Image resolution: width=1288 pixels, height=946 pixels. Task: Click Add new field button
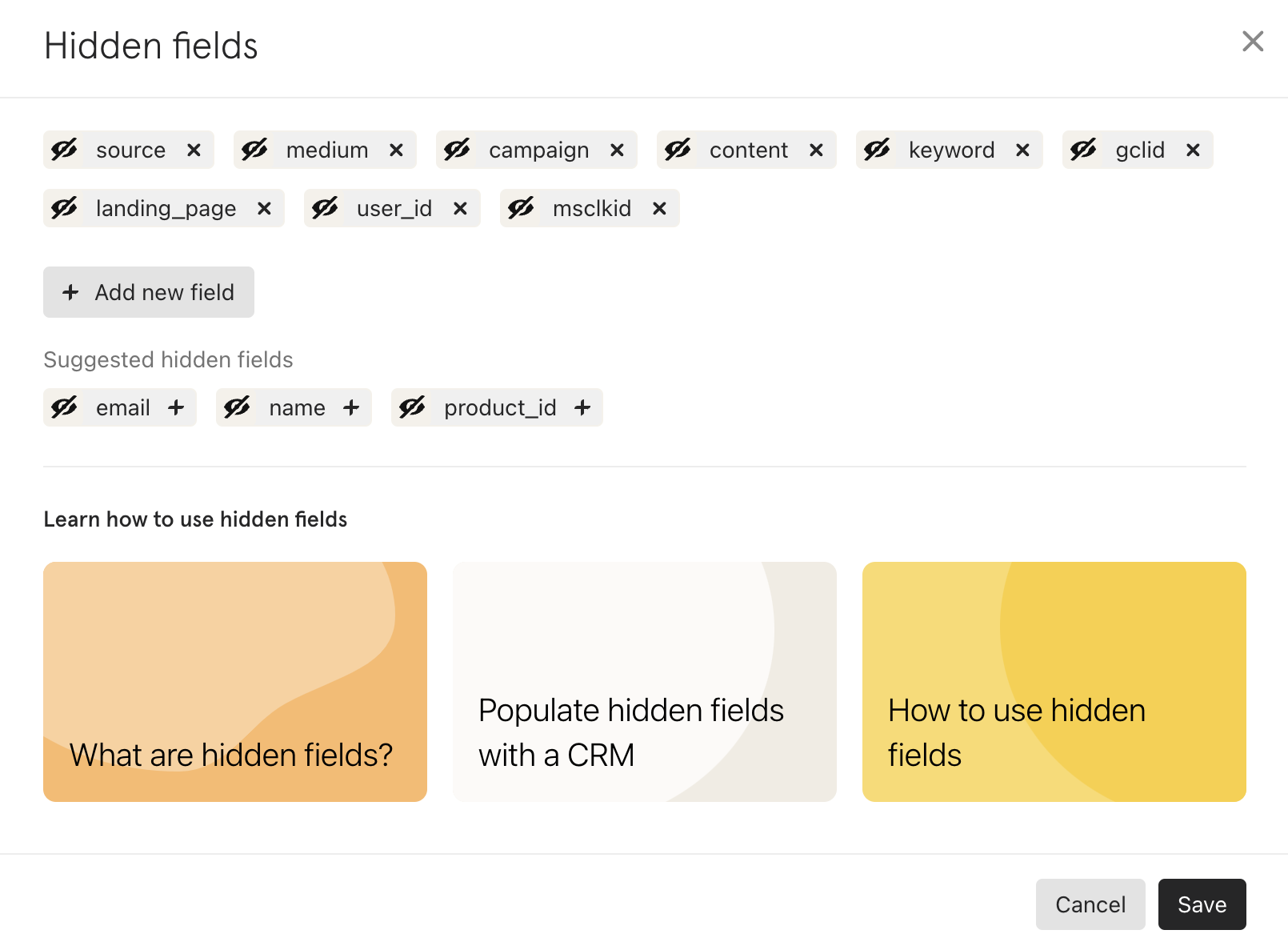tap(149, 292)
